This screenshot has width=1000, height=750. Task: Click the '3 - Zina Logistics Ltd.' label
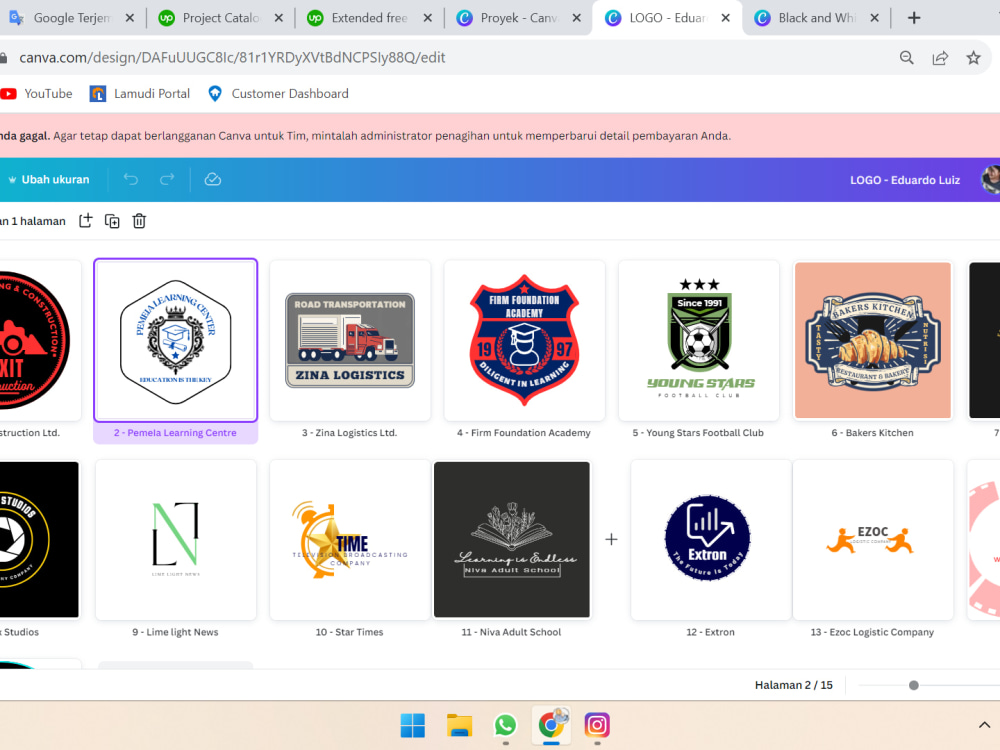349,432
